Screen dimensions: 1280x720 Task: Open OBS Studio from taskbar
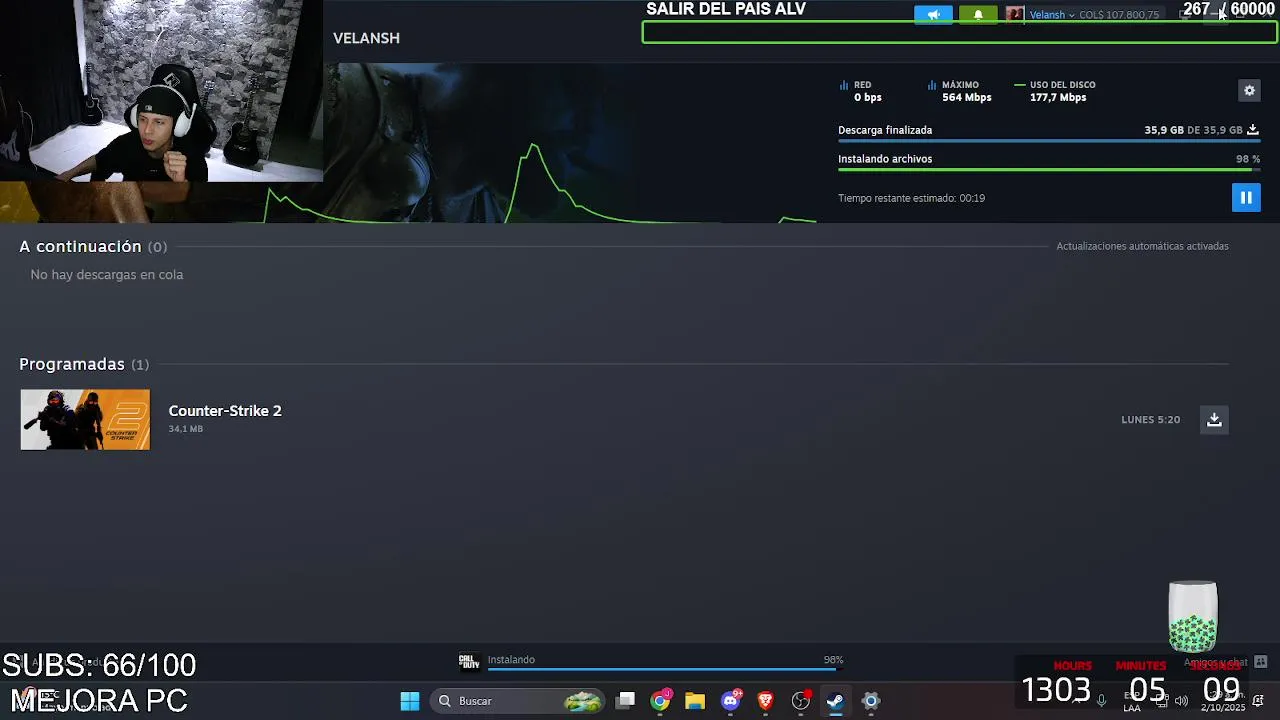point(801,701)
